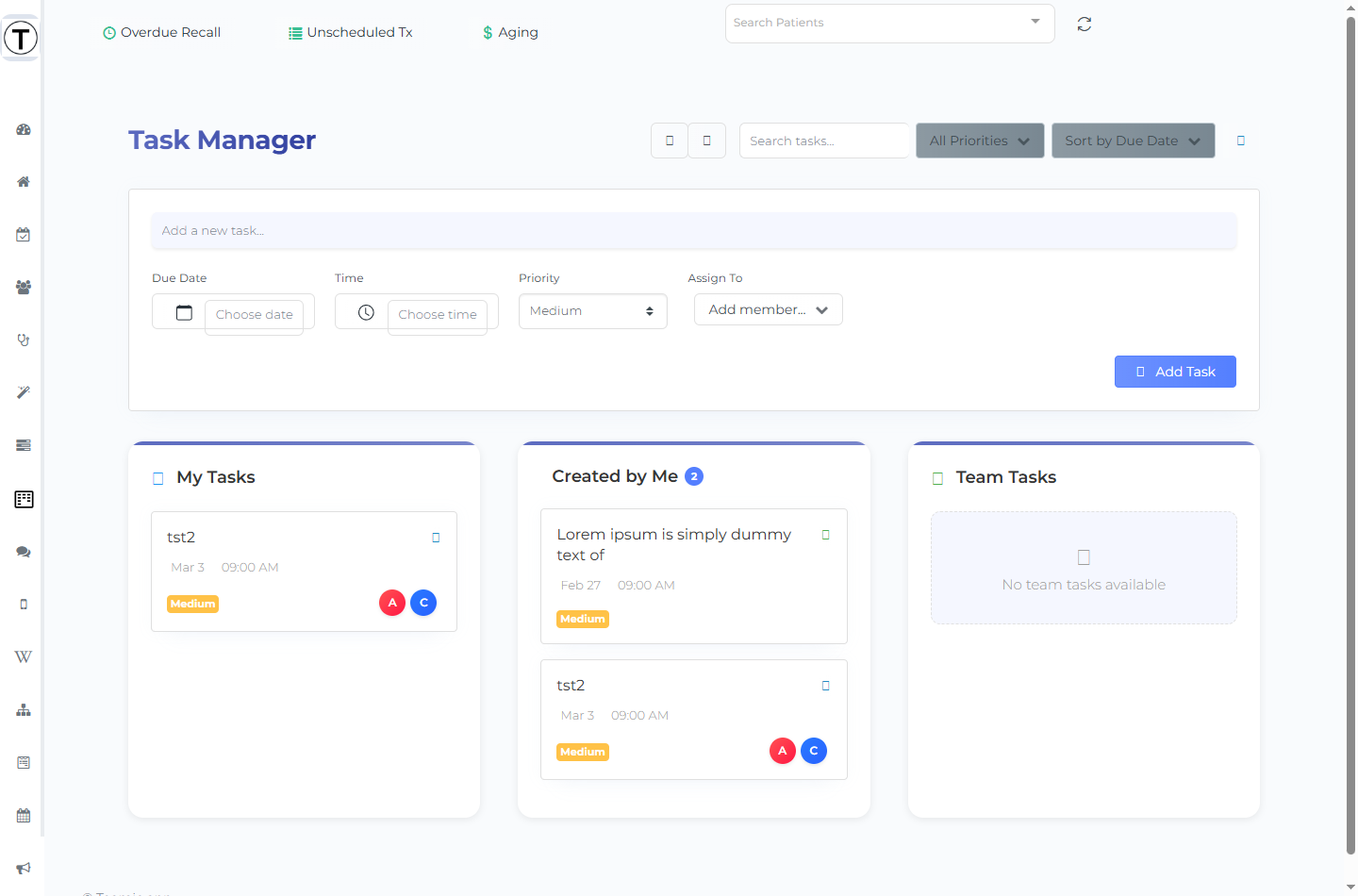Image resolution: width=1358 pixels, height=896 pixels.
Task: Click the Add a new task field
Action: click(x=693, y=230)
